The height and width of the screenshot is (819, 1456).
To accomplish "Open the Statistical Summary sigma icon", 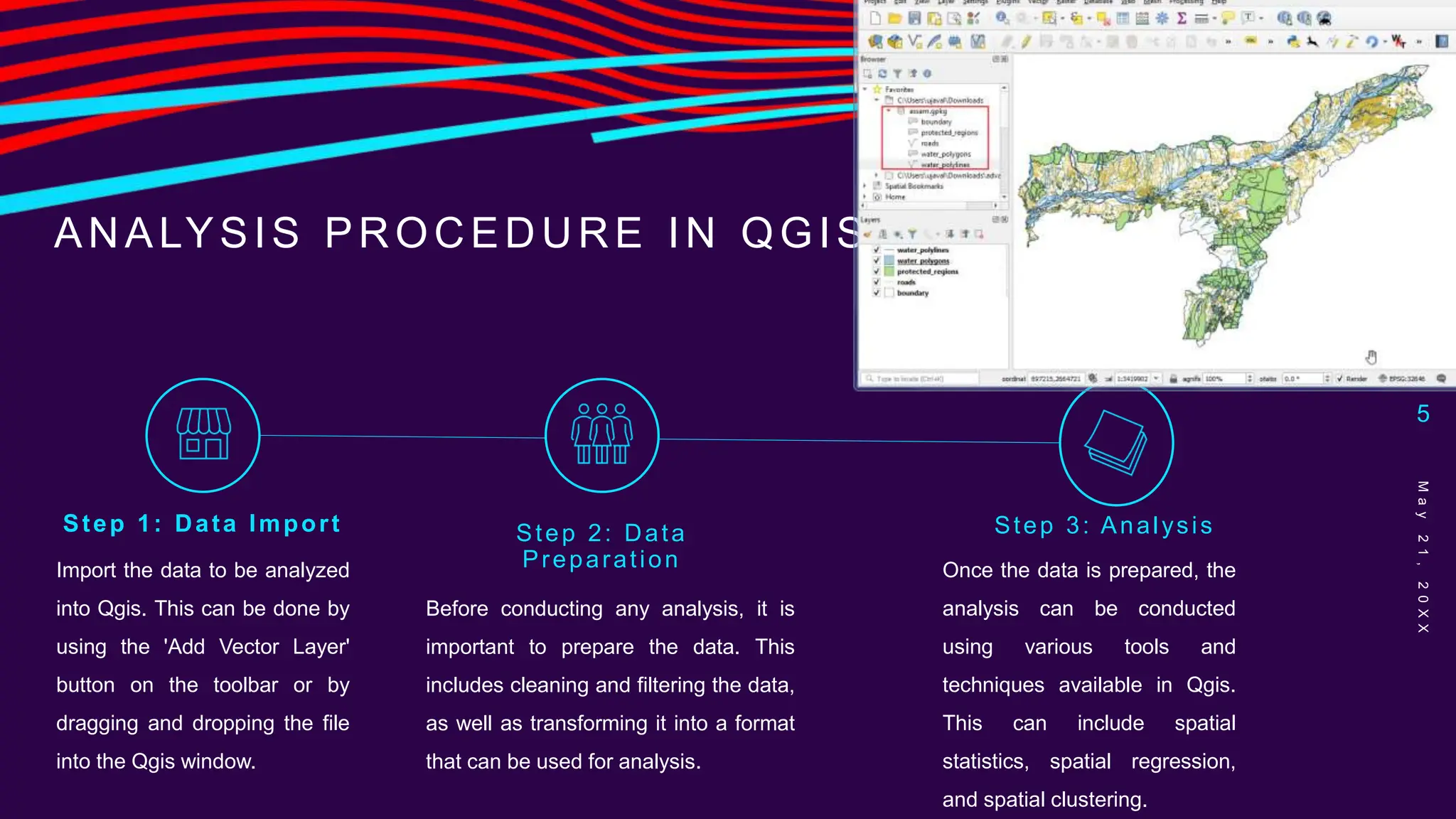I will (1182, 18).
